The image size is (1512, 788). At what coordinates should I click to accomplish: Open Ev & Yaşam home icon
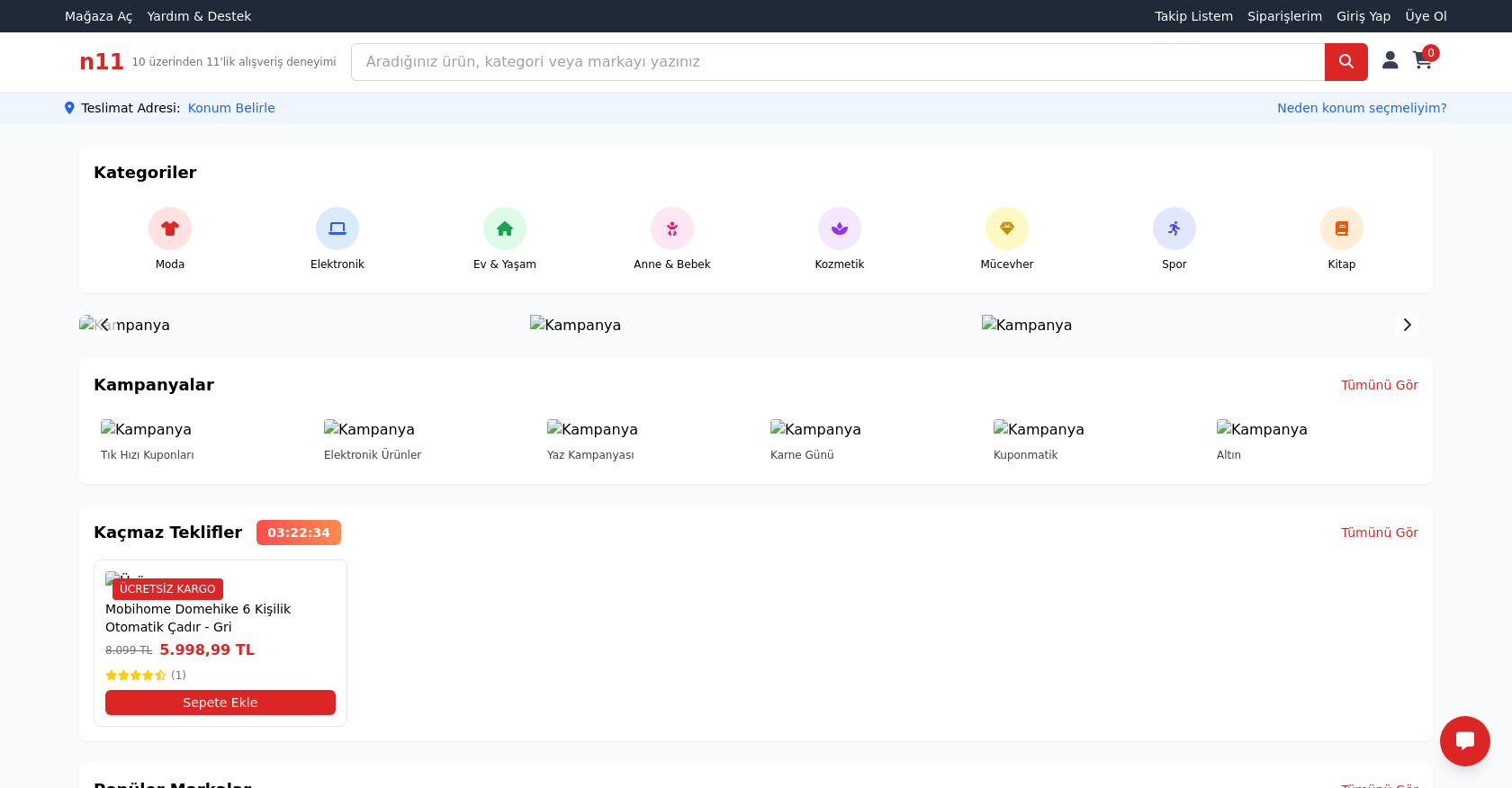[505, 228]
